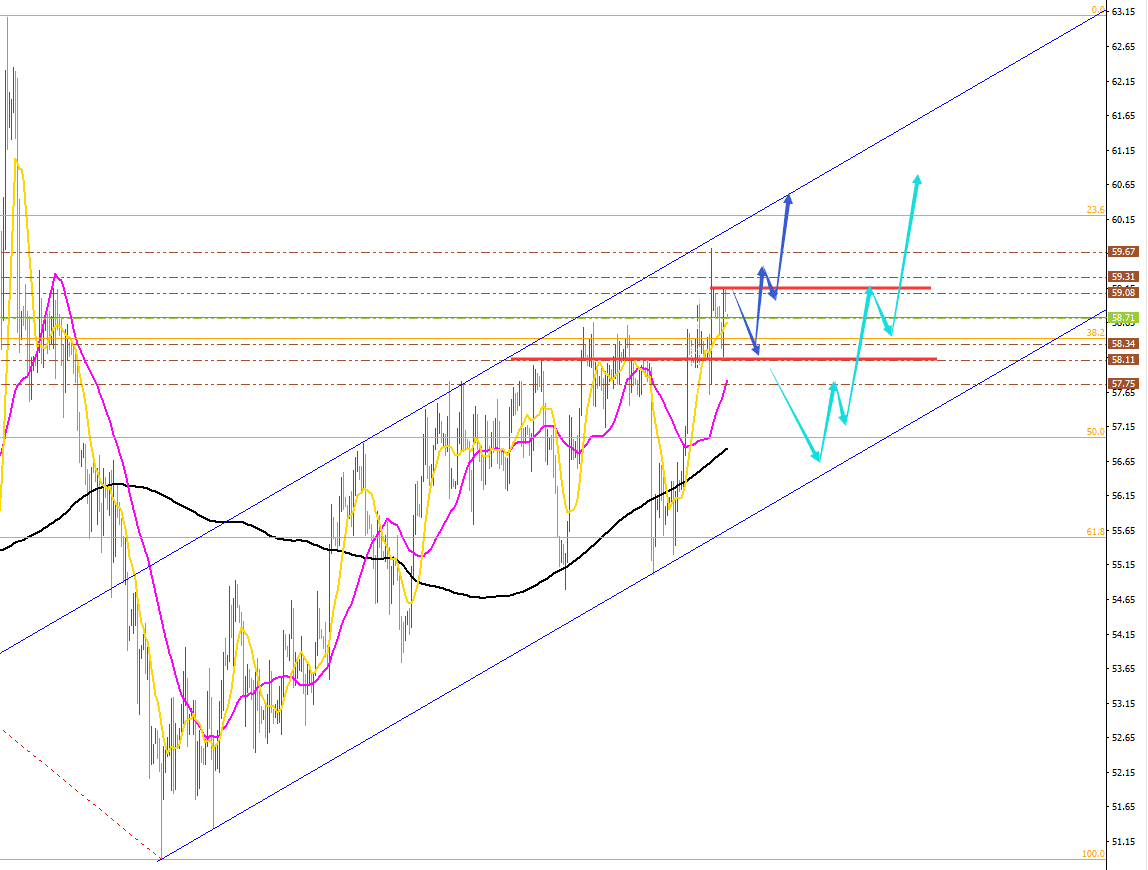Click the 58.34 price level label
1148x870 pixels.
[1123, 343]
